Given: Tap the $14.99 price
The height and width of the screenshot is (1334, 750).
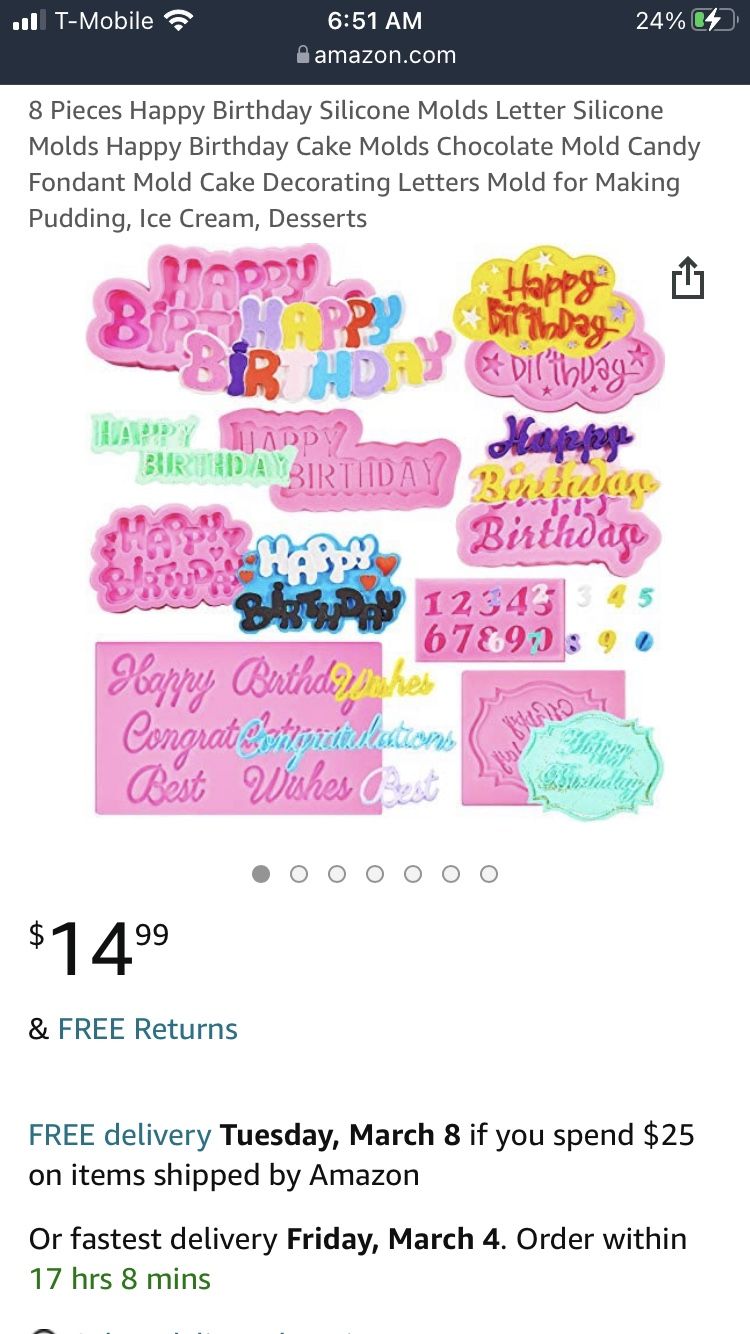Looking at the screenshot, I should coord(99,949).
